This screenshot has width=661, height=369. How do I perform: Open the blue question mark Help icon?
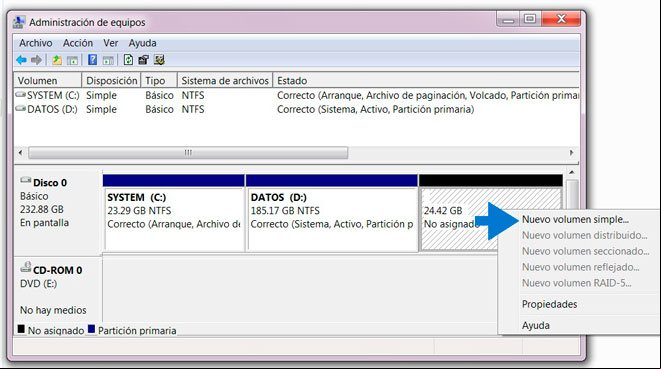pyautogui.click(x=92, y=60)
